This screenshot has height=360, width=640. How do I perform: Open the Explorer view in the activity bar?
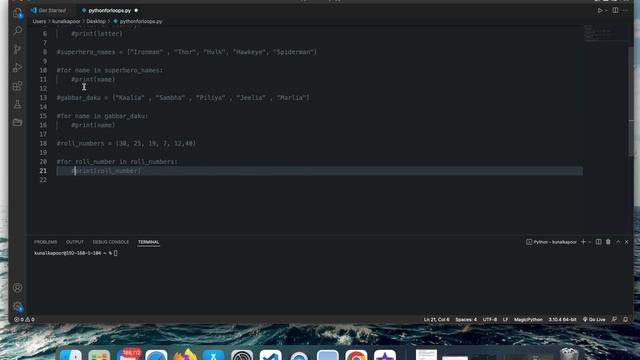tap(18, 13)
